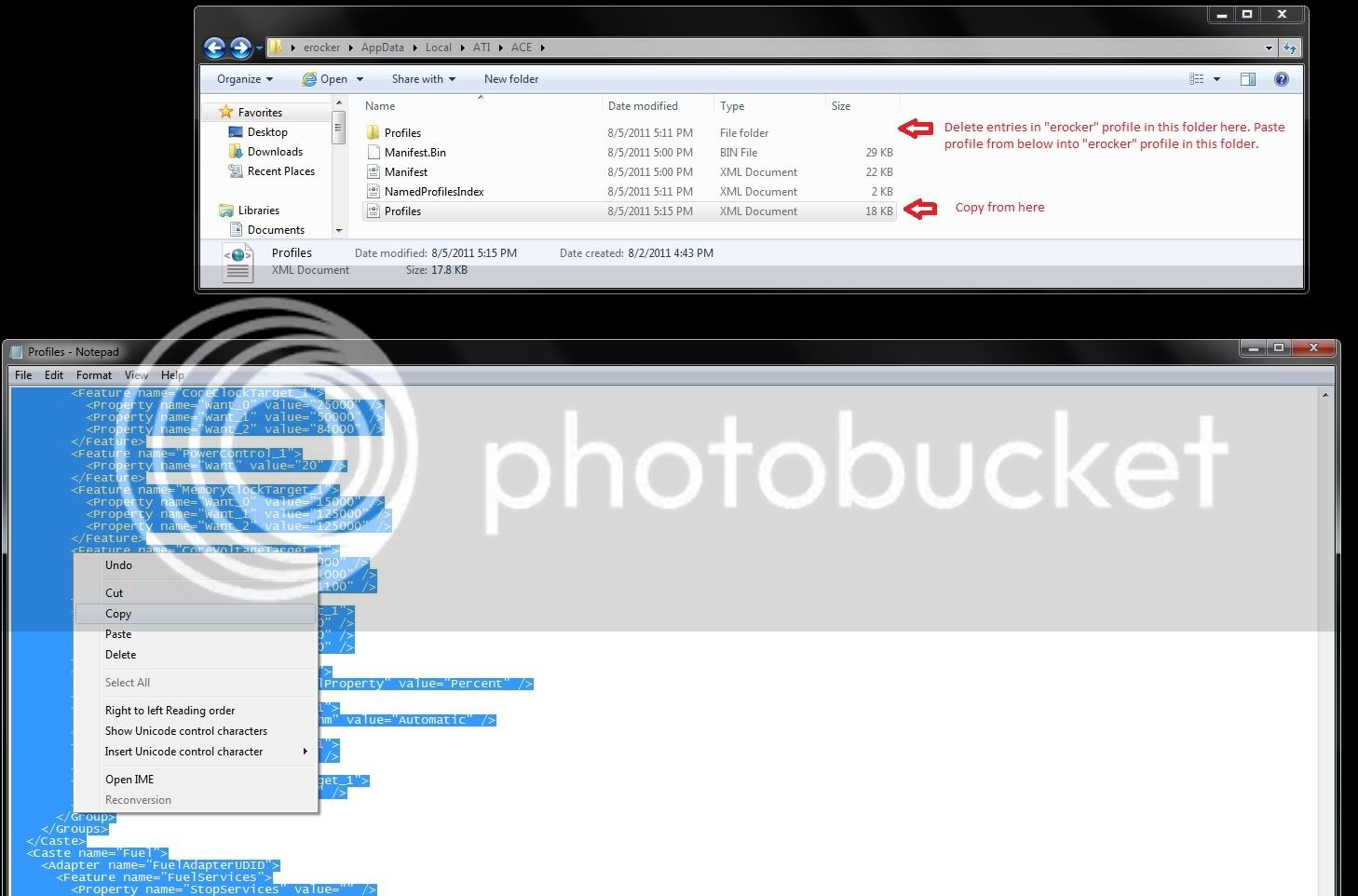Open the address bar history dropdown arrow
Screen dimensions: 1358x896
pos(1269,48)
